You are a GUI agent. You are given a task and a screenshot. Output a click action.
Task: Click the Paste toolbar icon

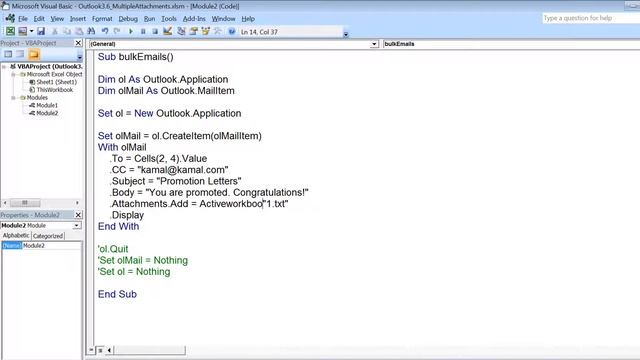[x=79, y=31]
